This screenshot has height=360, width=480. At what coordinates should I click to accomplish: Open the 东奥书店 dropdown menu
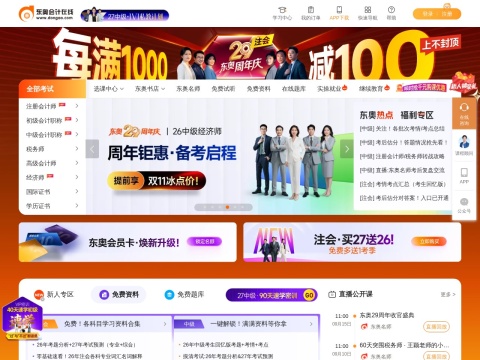coord(150,89)
